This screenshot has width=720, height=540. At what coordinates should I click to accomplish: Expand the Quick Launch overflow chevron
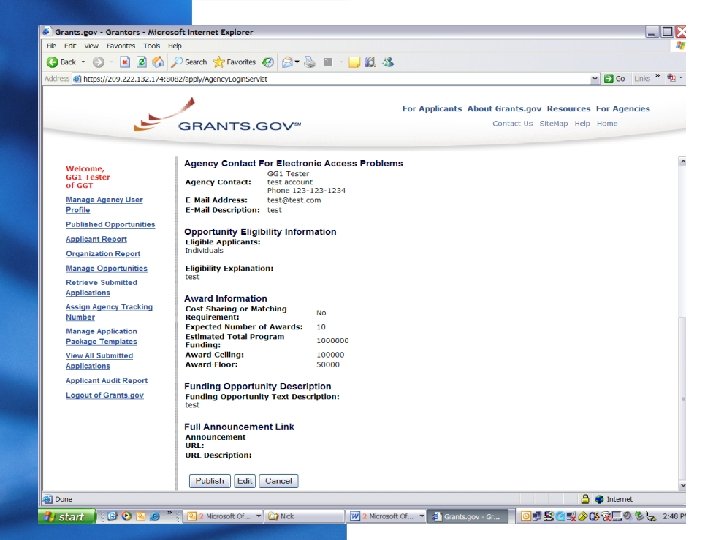tap(169, 513)
